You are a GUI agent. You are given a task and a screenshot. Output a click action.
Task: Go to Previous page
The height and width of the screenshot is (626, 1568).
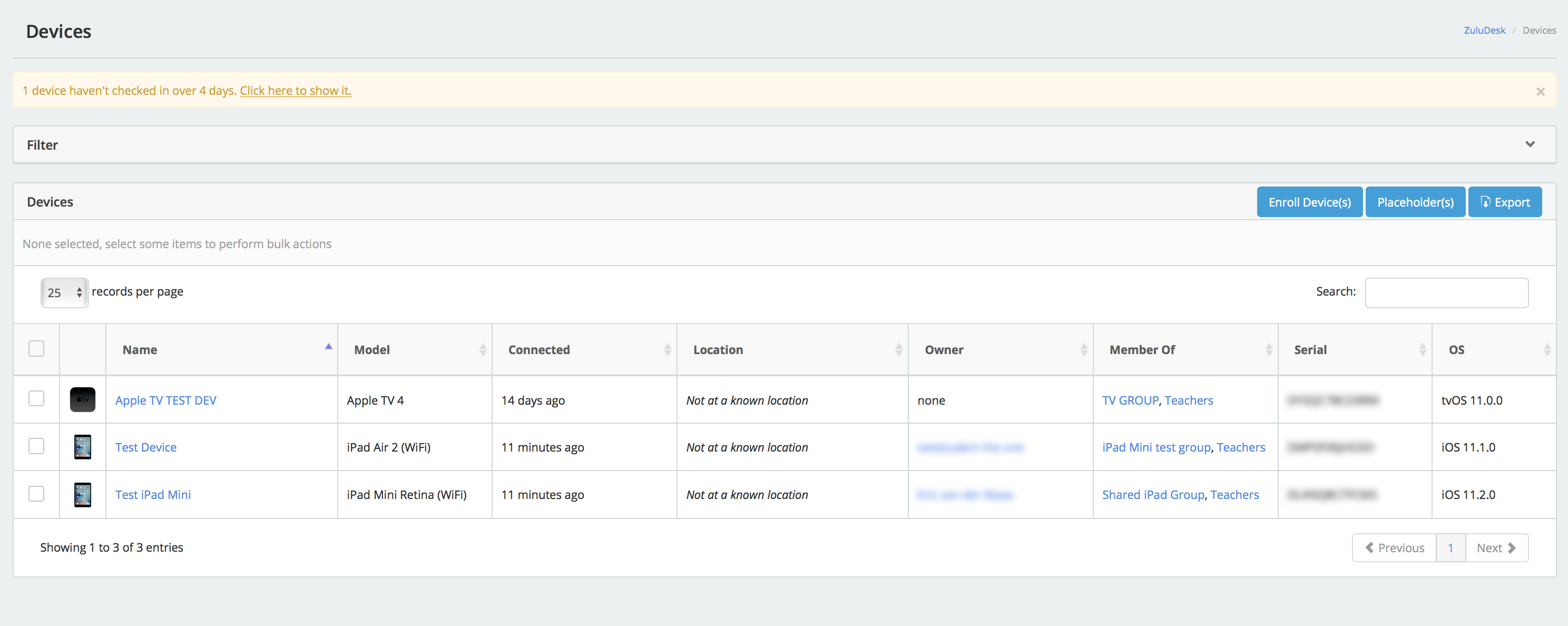tap(1394, 547)
